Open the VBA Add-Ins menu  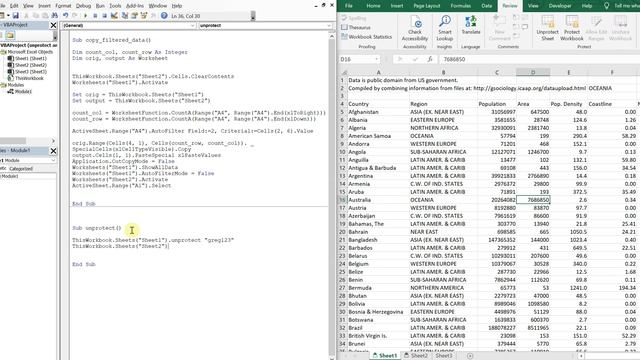(x=135, y=6)
